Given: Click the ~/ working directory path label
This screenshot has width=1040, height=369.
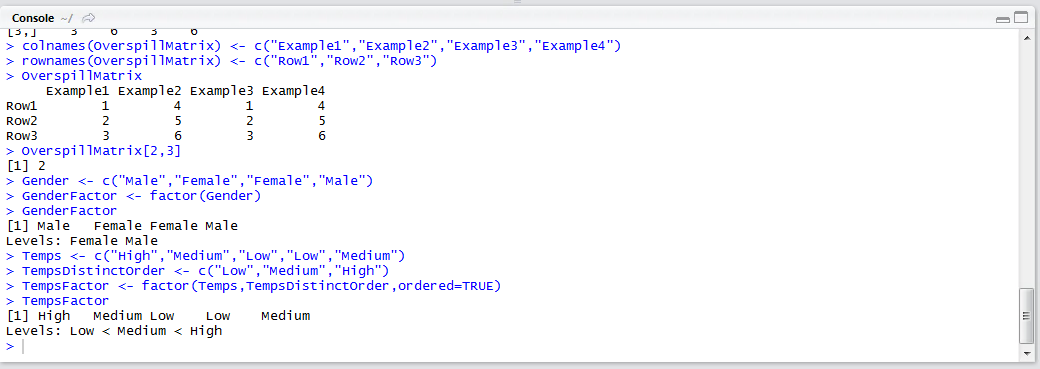Looking at the screenshot, I should pos(67,17).
